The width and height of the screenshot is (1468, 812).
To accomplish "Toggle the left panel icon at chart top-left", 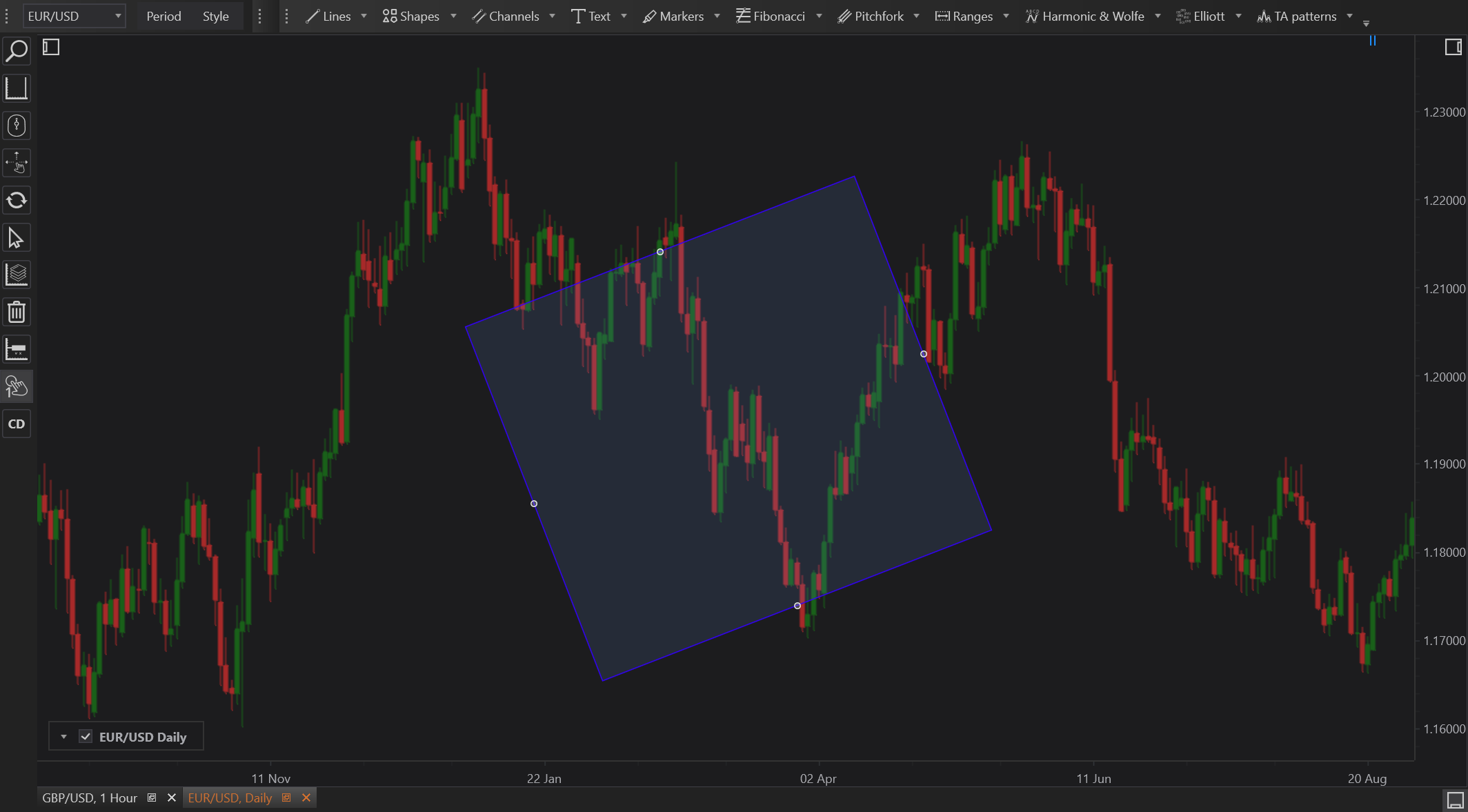I will pos(51,47).
